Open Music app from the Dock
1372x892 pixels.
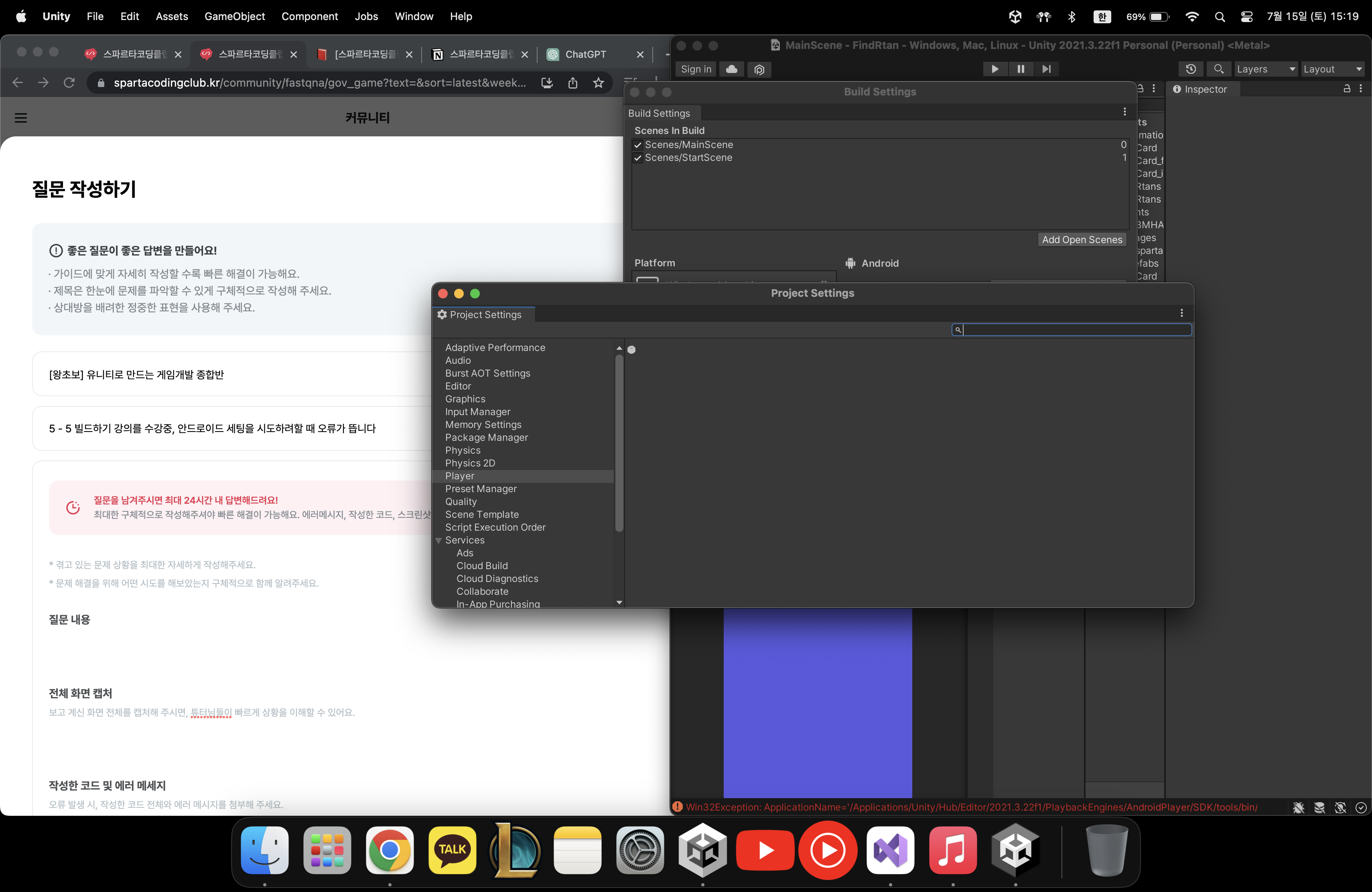pos(953,851)
